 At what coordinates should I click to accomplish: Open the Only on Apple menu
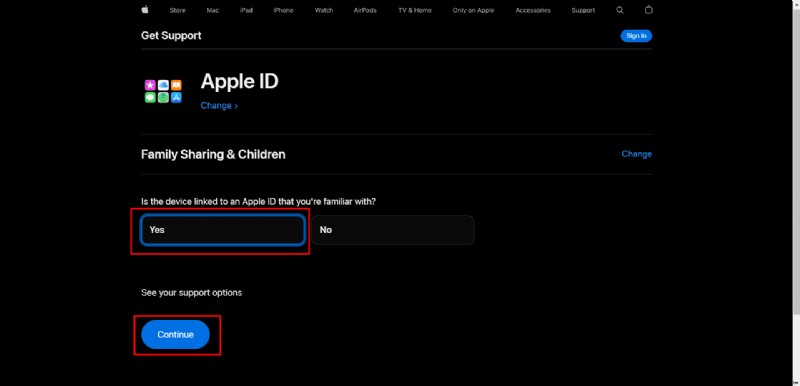pos(473,10)
